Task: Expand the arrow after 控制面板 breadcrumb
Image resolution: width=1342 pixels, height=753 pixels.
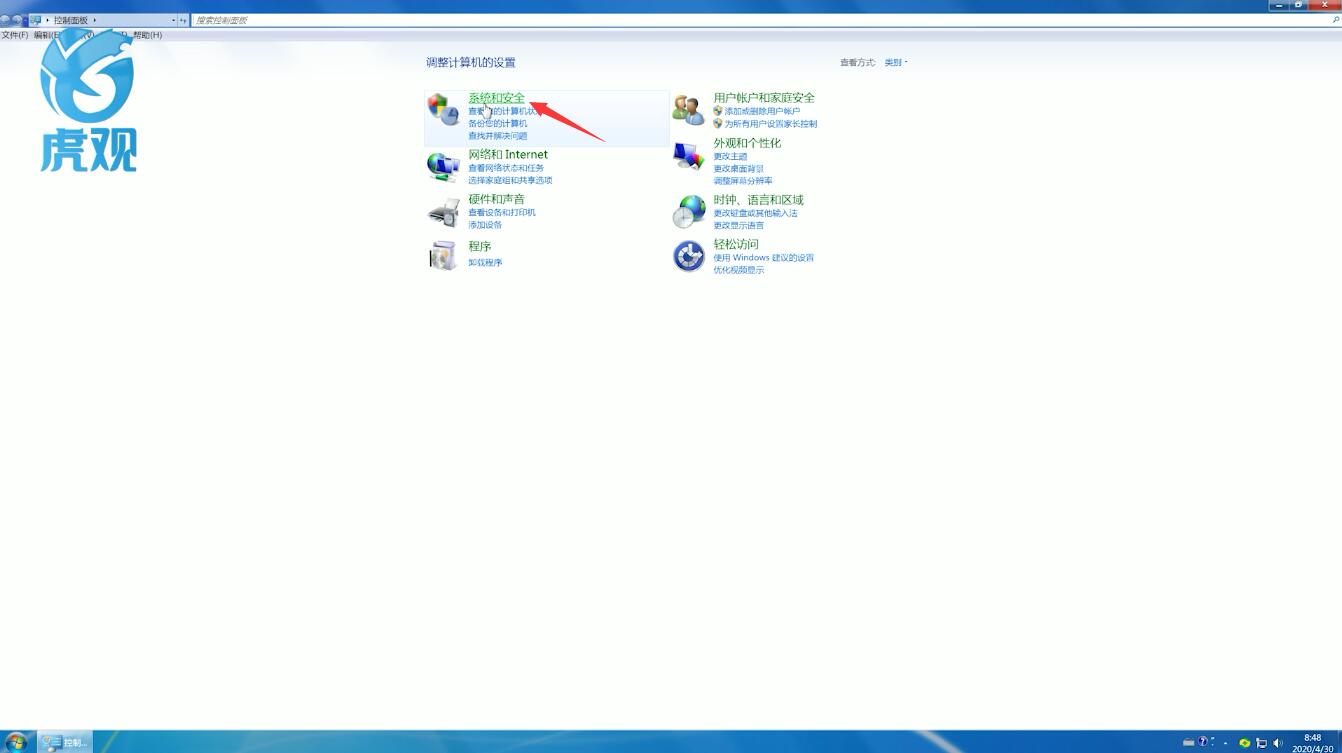Action: point(95,20)
